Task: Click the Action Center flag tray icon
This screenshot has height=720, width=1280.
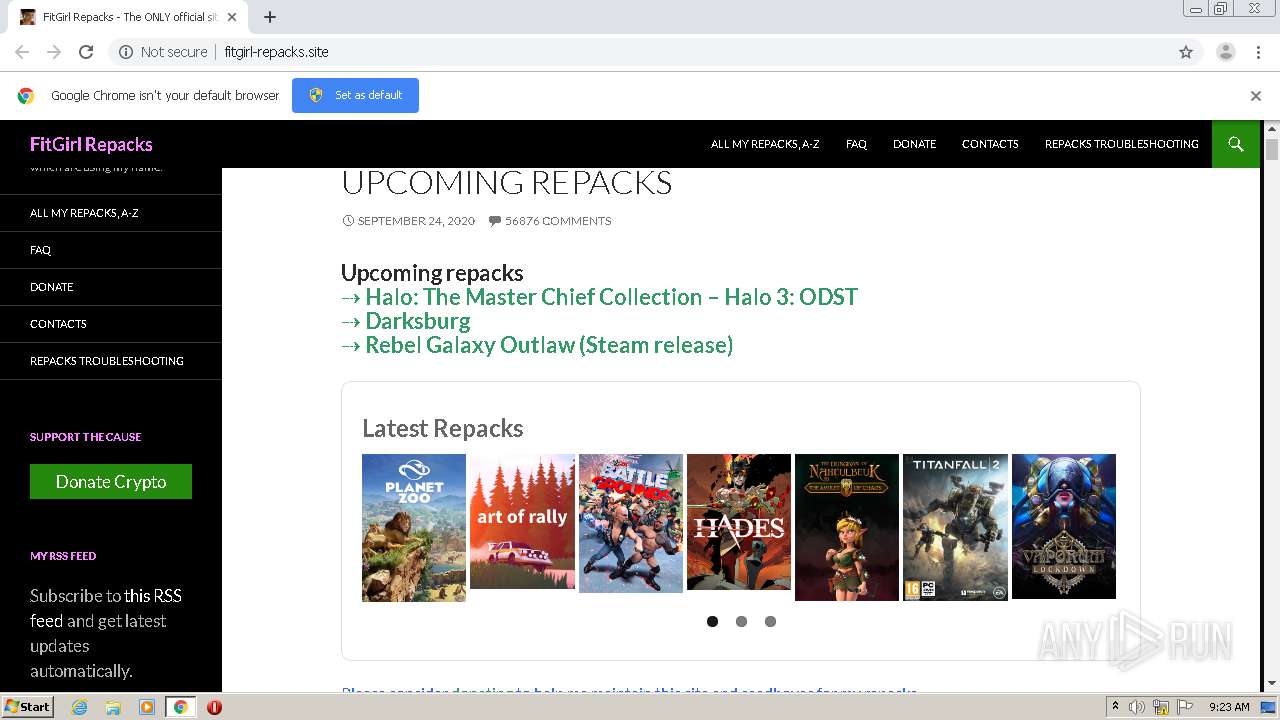Action: coord(1183,707)
